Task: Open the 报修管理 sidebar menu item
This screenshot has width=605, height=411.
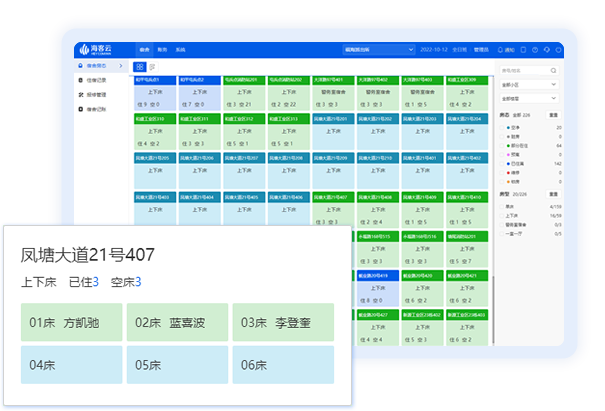Action: coord(96,94)
